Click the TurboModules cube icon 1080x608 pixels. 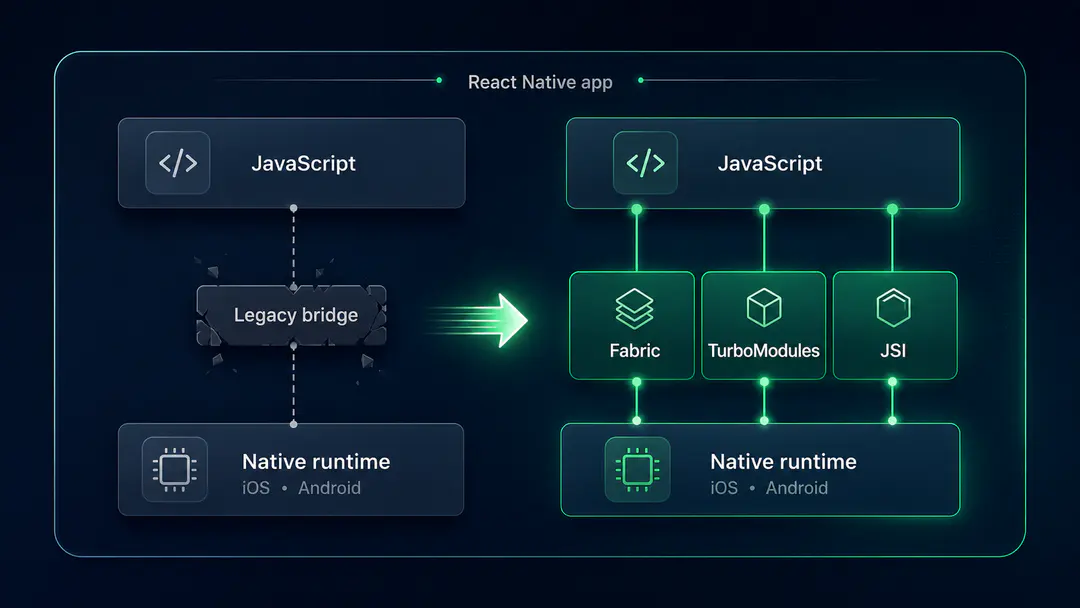point(764,307)
